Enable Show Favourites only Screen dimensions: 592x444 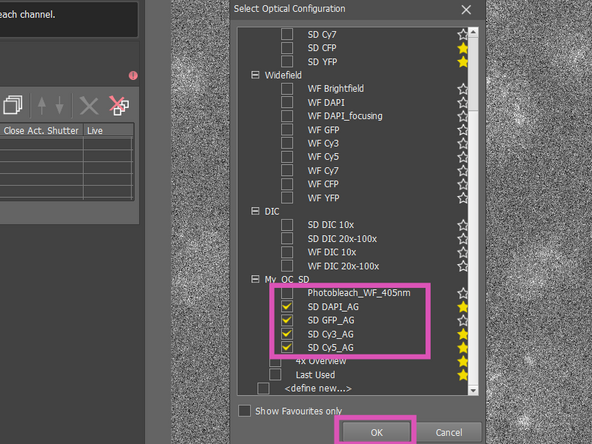tap(244, 411)
